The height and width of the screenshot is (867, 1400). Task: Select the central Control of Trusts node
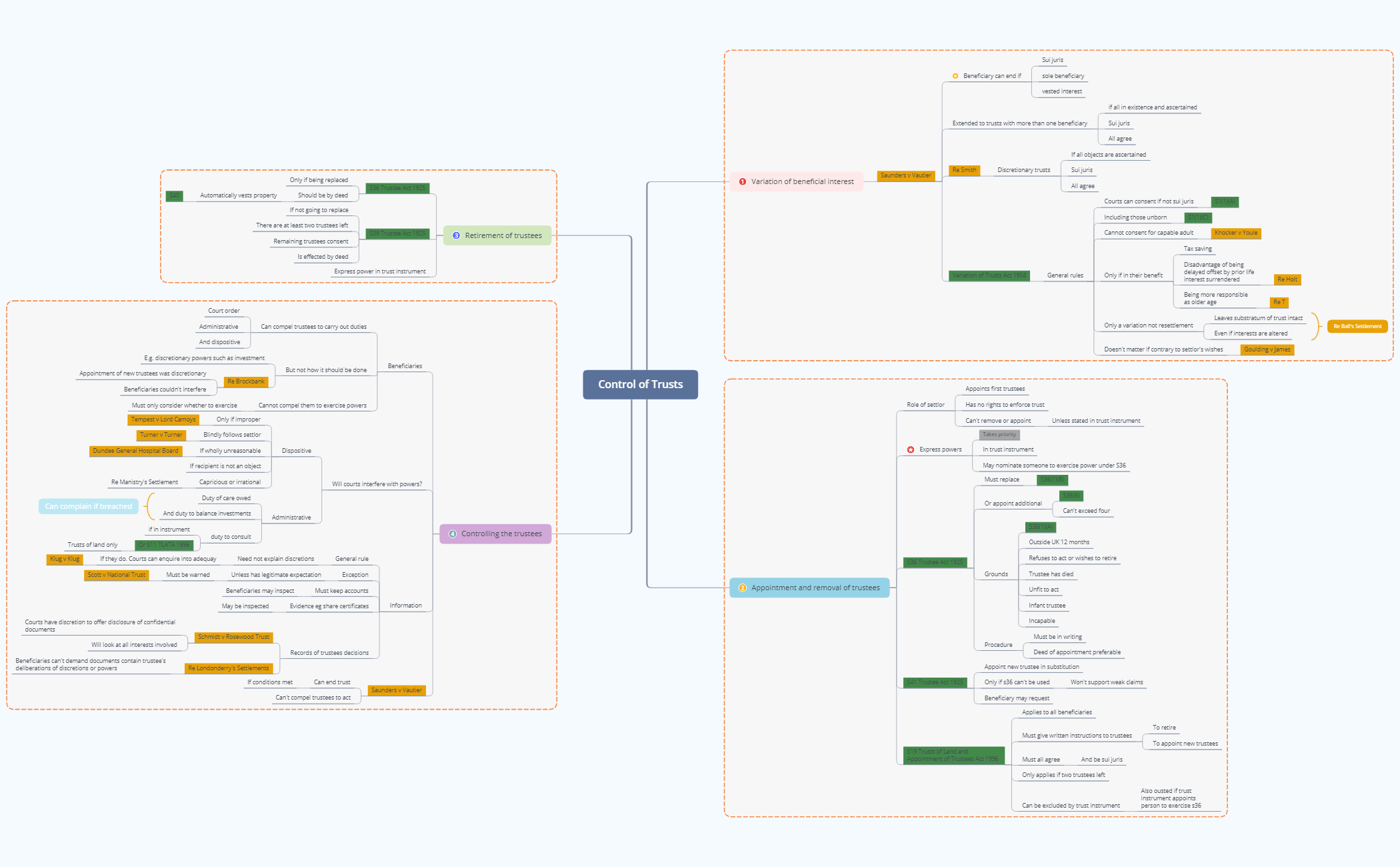pyautogui.click(x=640, y=384)
